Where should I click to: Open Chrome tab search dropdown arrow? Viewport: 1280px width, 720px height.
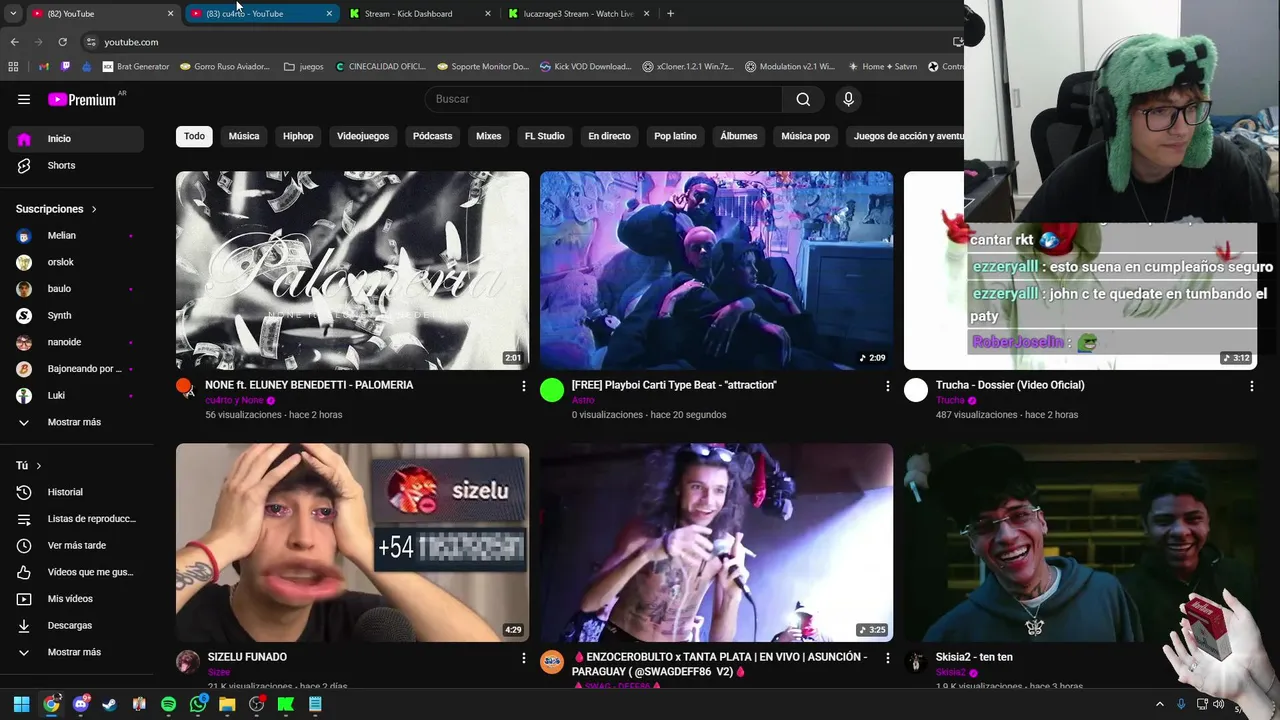13,14
